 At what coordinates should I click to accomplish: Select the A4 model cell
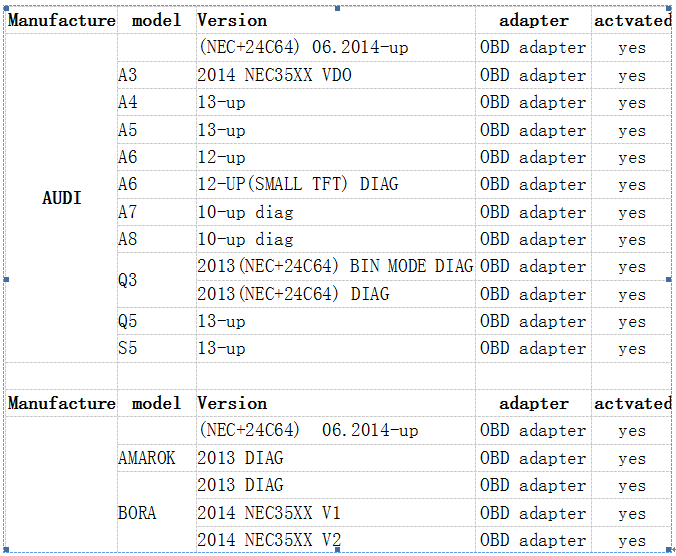128,103
